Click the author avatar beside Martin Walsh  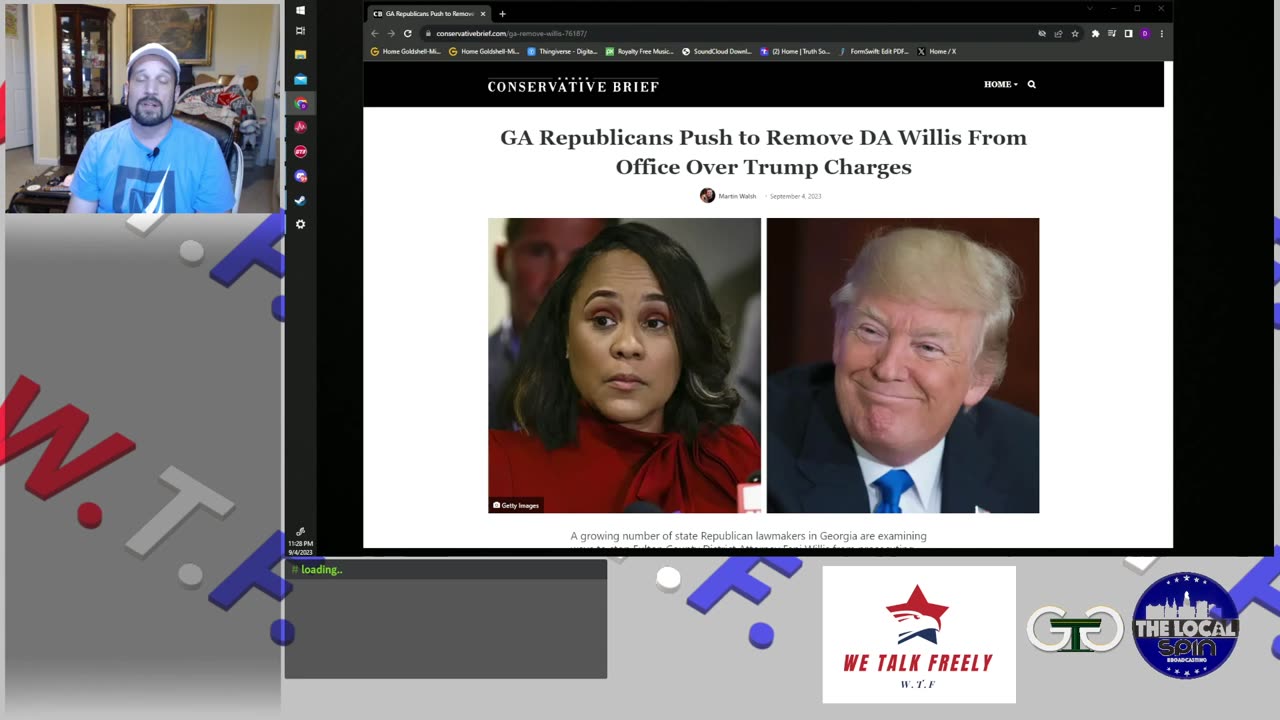(x=707, y=195)
